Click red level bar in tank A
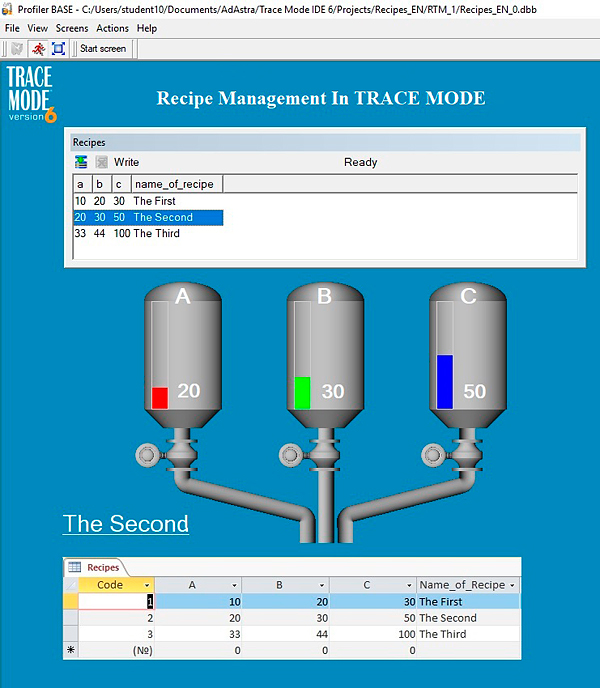600x688 pixels. (x=160, y=398)
